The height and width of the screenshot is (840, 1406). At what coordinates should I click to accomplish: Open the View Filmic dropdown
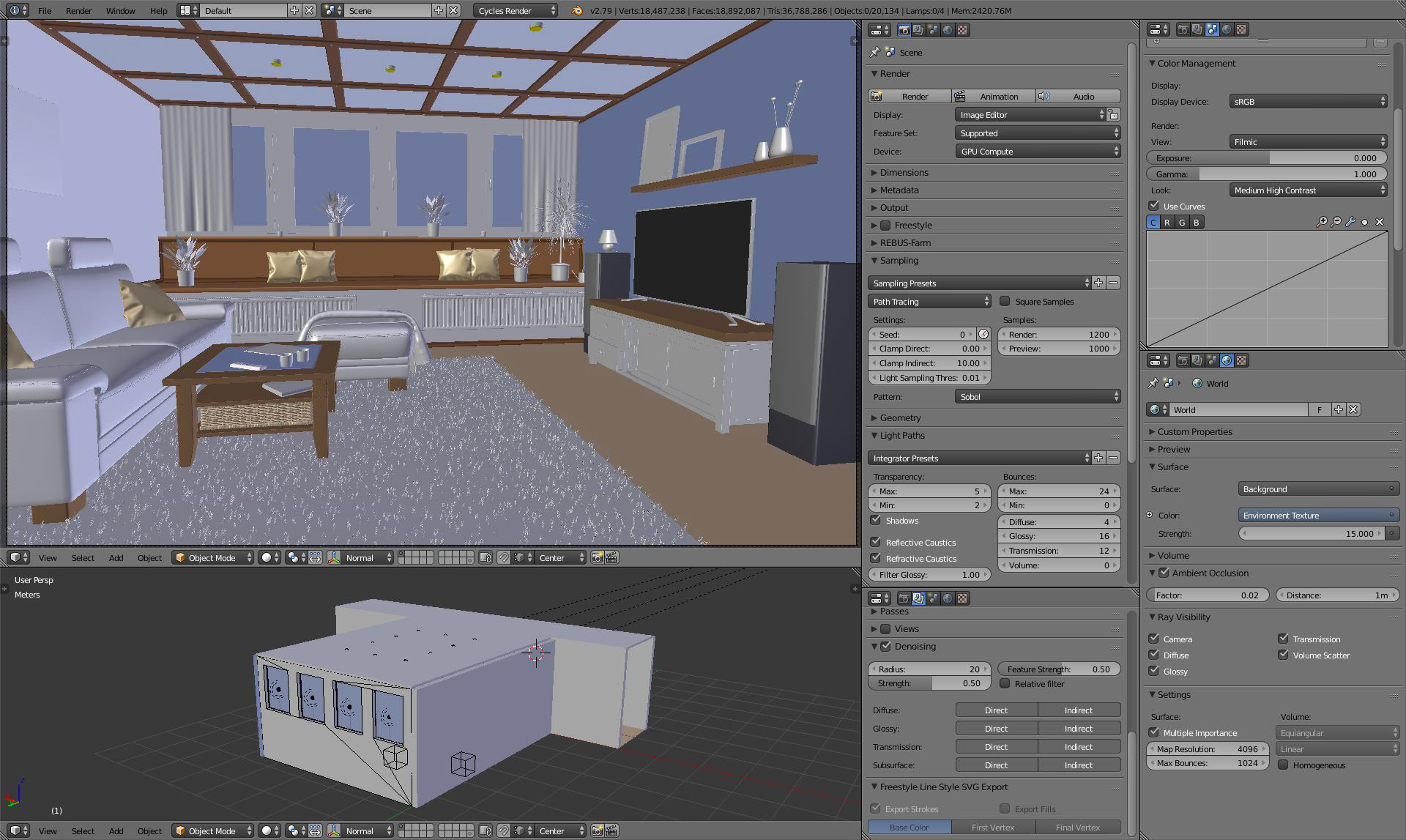pyautogui.click(x=1308, y=142)
